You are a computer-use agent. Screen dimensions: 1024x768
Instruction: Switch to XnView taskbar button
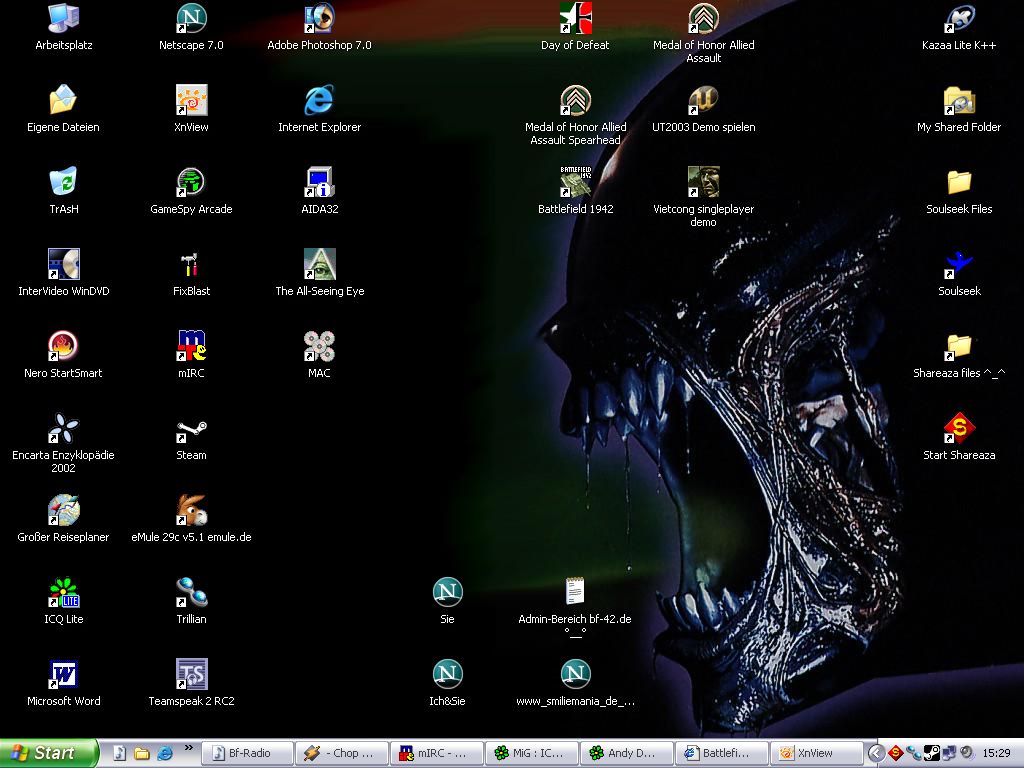pos(817,753)
